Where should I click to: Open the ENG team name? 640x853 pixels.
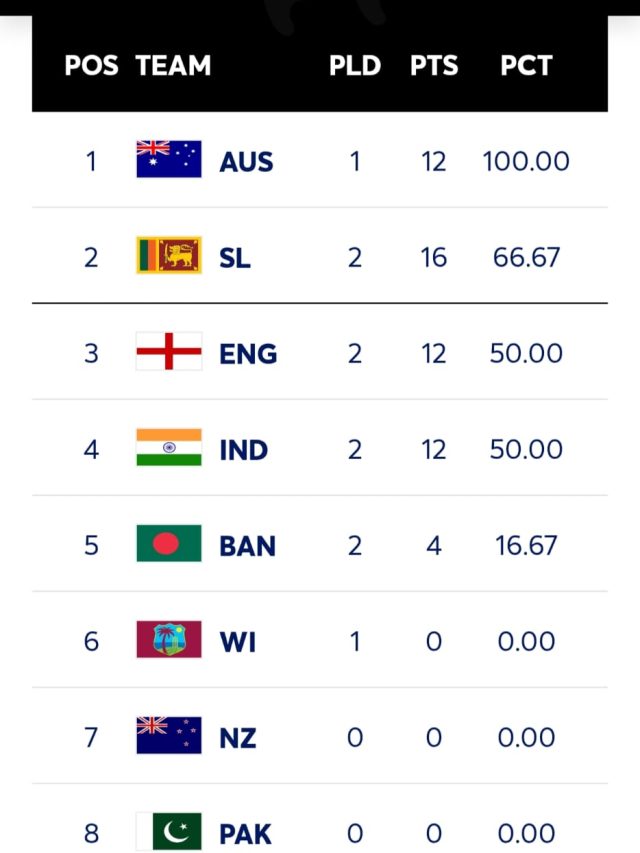[x=248, y=354]
